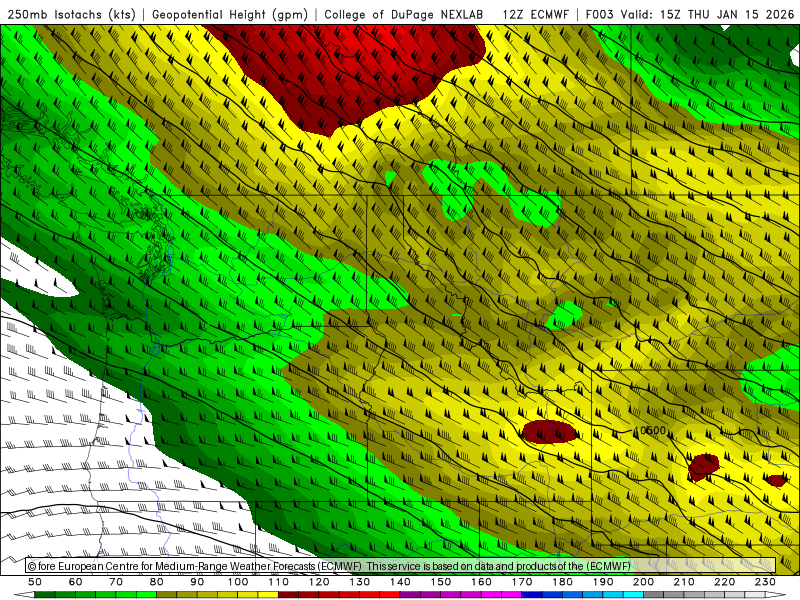Select the 190 kts value on the color scale
The height and width of the screenshot is (600, 800).
[603, 582]
